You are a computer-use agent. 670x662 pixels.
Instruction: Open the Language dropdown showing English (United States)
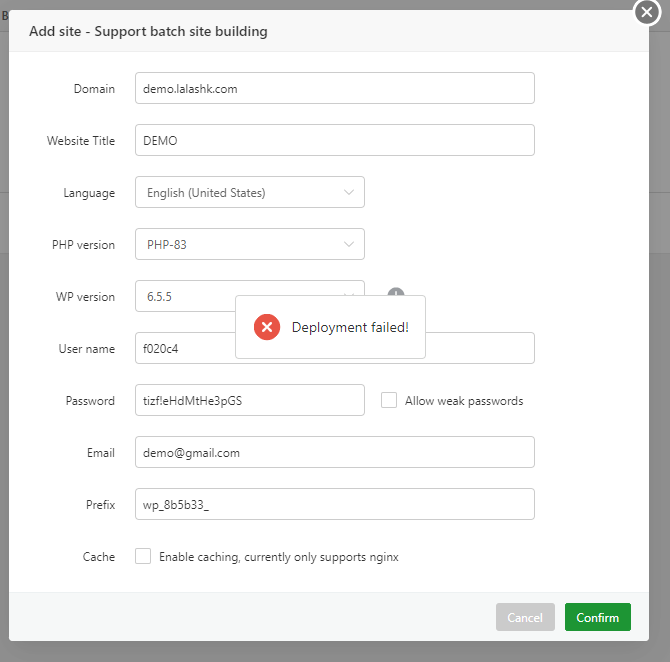tap(249, 192)
